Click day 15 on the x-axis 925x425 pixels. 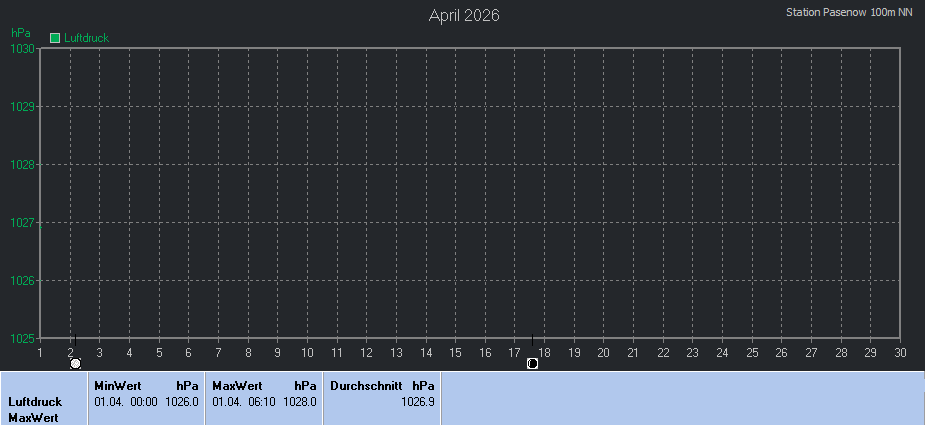tap(455, 352)
